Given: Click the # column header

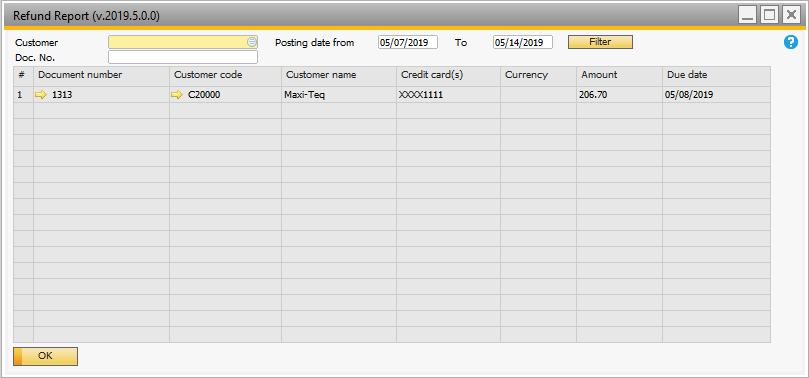Looking at the screenshot, I should [x=23, y=75].
